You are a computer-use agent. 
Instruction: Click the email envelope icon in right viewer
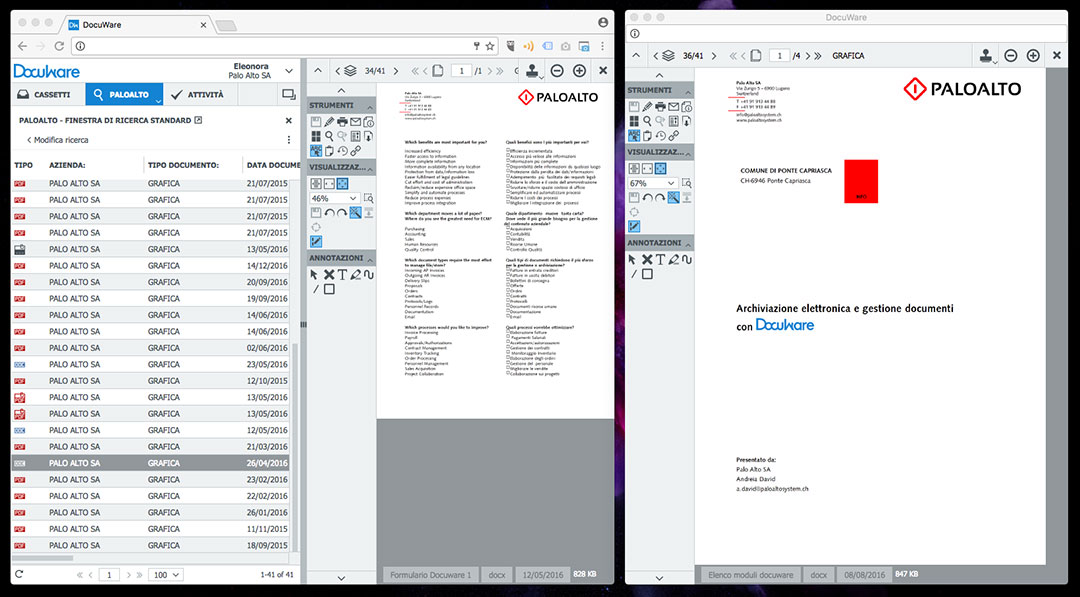click(x=674, y=107)
